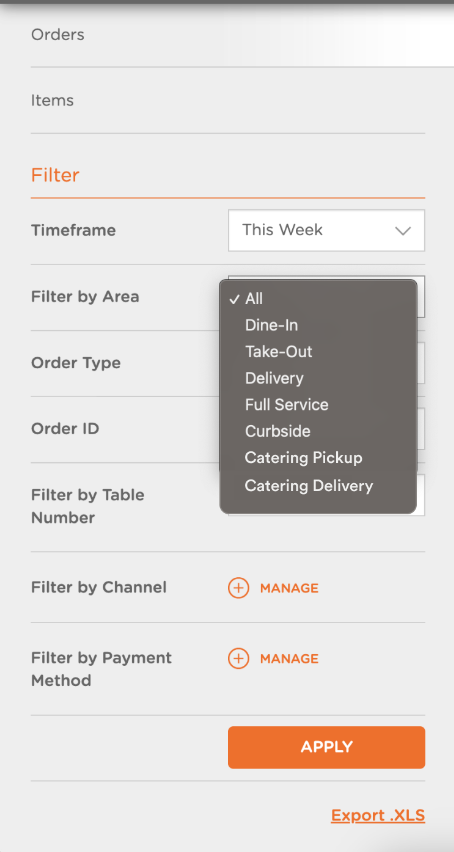Click the Timeframe dropdown chevron arrow
The height and width of the screenshot is (852, 454).
click(x=403, y=230)
